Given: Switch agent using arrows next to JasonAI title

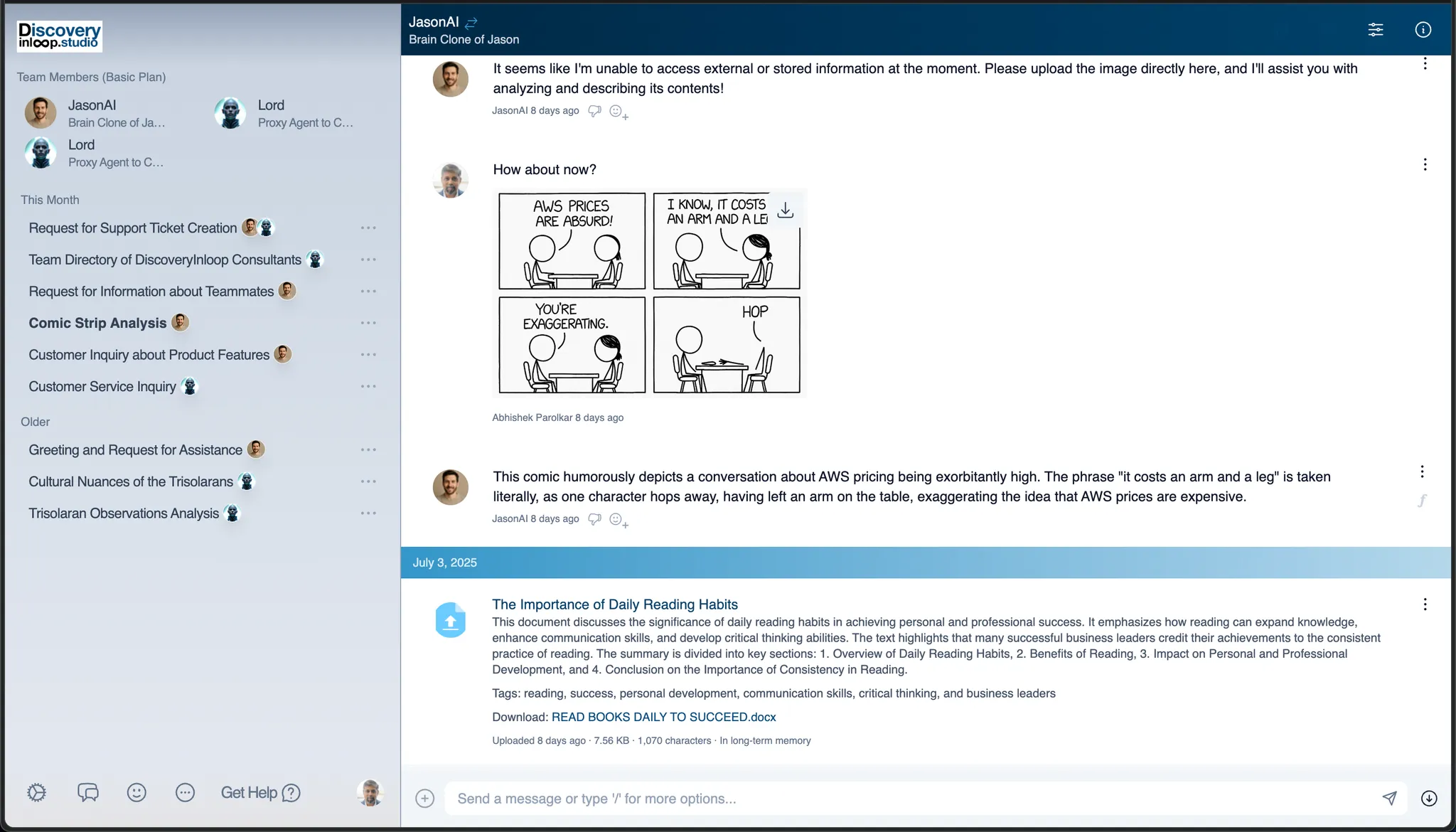Looking at the screenshot, I should [471, 23].
